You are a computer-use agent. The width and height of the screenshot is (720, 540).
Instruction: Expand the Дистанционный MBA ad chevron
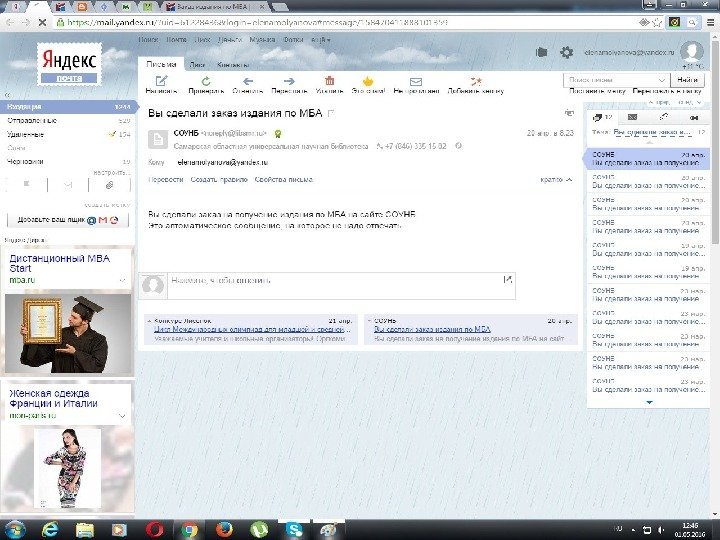coord(123,280)
